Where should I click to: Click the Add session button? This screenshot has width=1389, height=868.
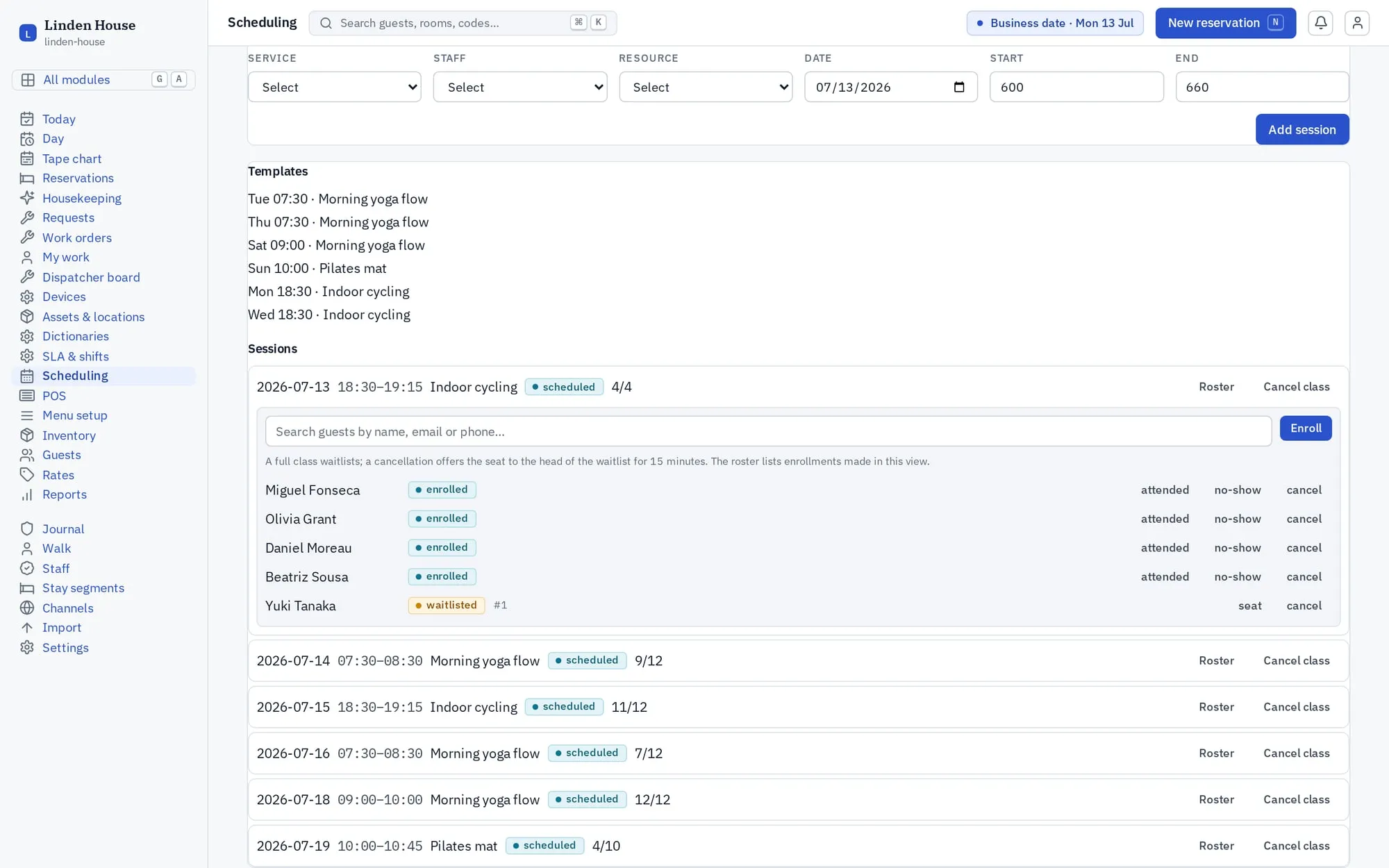coord(1302,129)
